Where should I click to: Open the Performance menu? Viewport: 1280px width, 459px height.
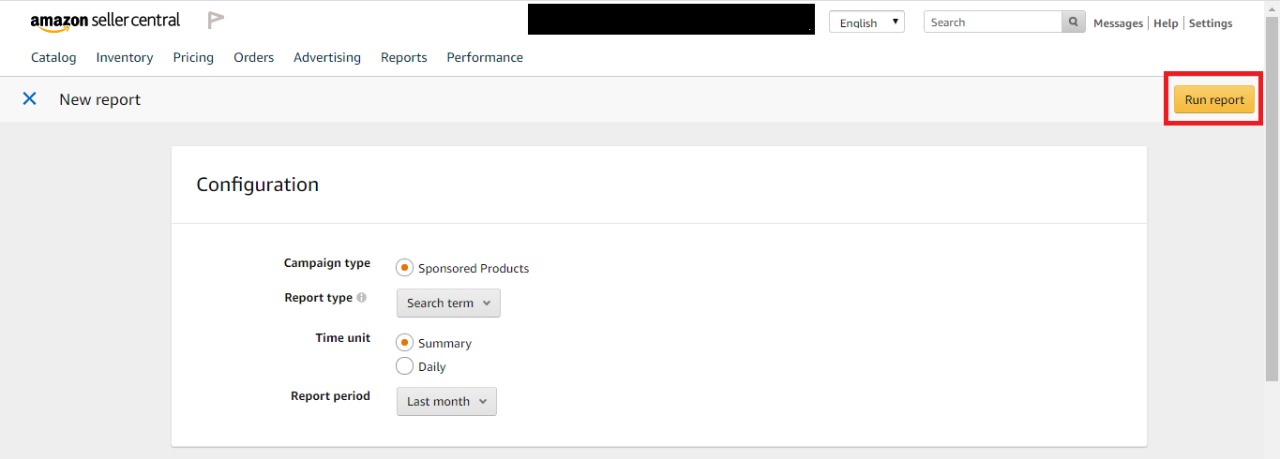tap(485, 58)
